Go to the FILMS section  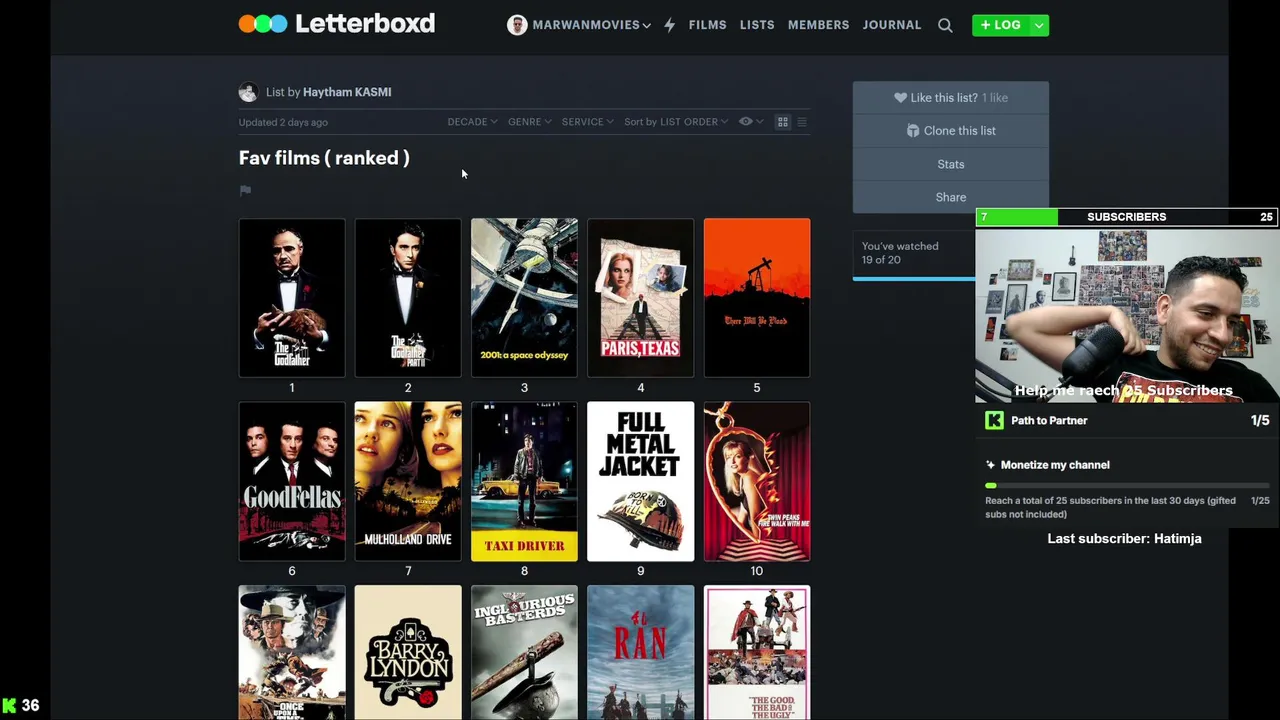click(707, 25)
